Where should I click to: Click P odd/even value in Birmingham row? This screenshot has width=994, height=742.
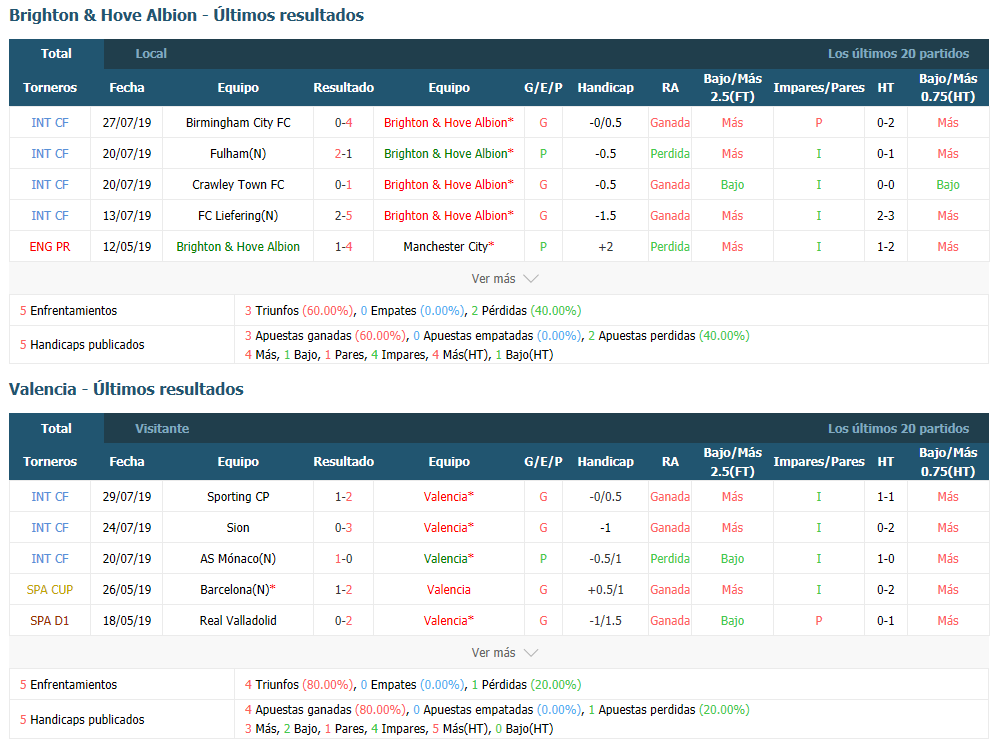click(x=818, y=122)
